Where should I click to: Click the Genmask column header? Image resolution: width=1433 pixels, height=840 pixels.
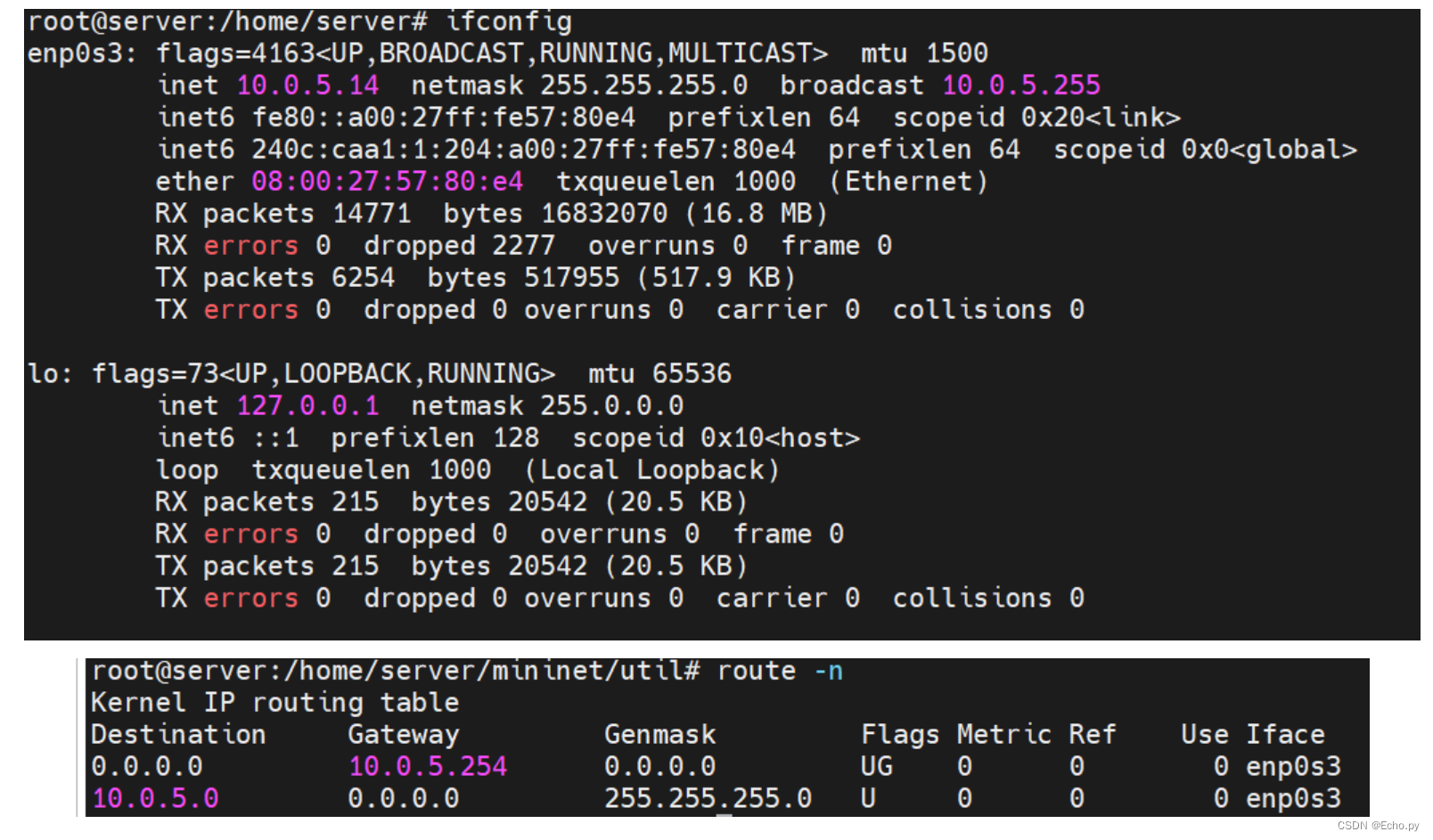point(660,735)
